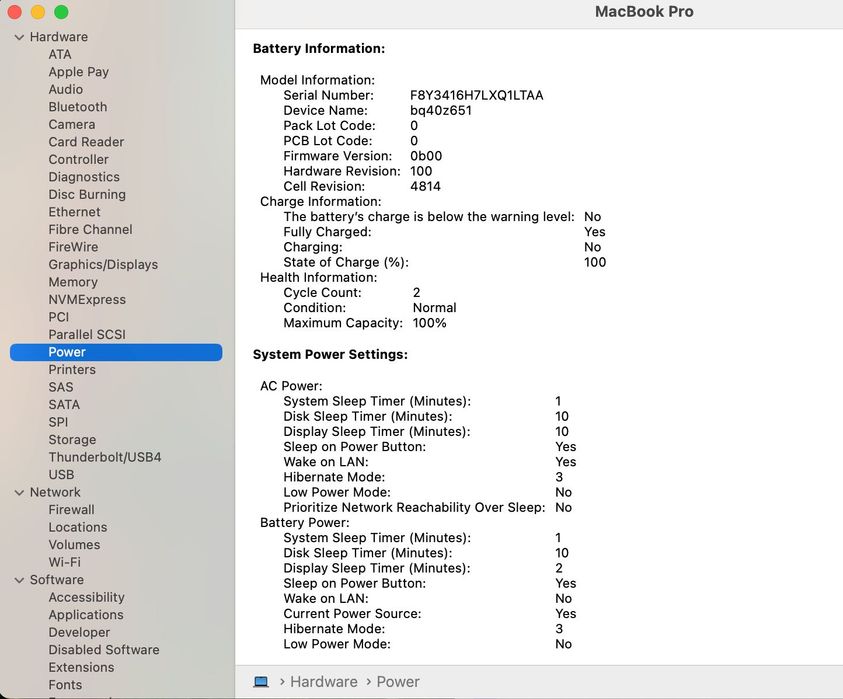
Task: Open the PCI entry
Action: click(x=59, y=317)
